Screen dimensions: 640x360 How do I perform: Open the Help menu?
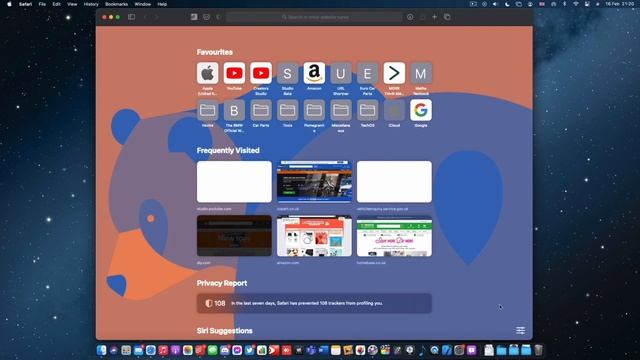click(x=162, y=4)
